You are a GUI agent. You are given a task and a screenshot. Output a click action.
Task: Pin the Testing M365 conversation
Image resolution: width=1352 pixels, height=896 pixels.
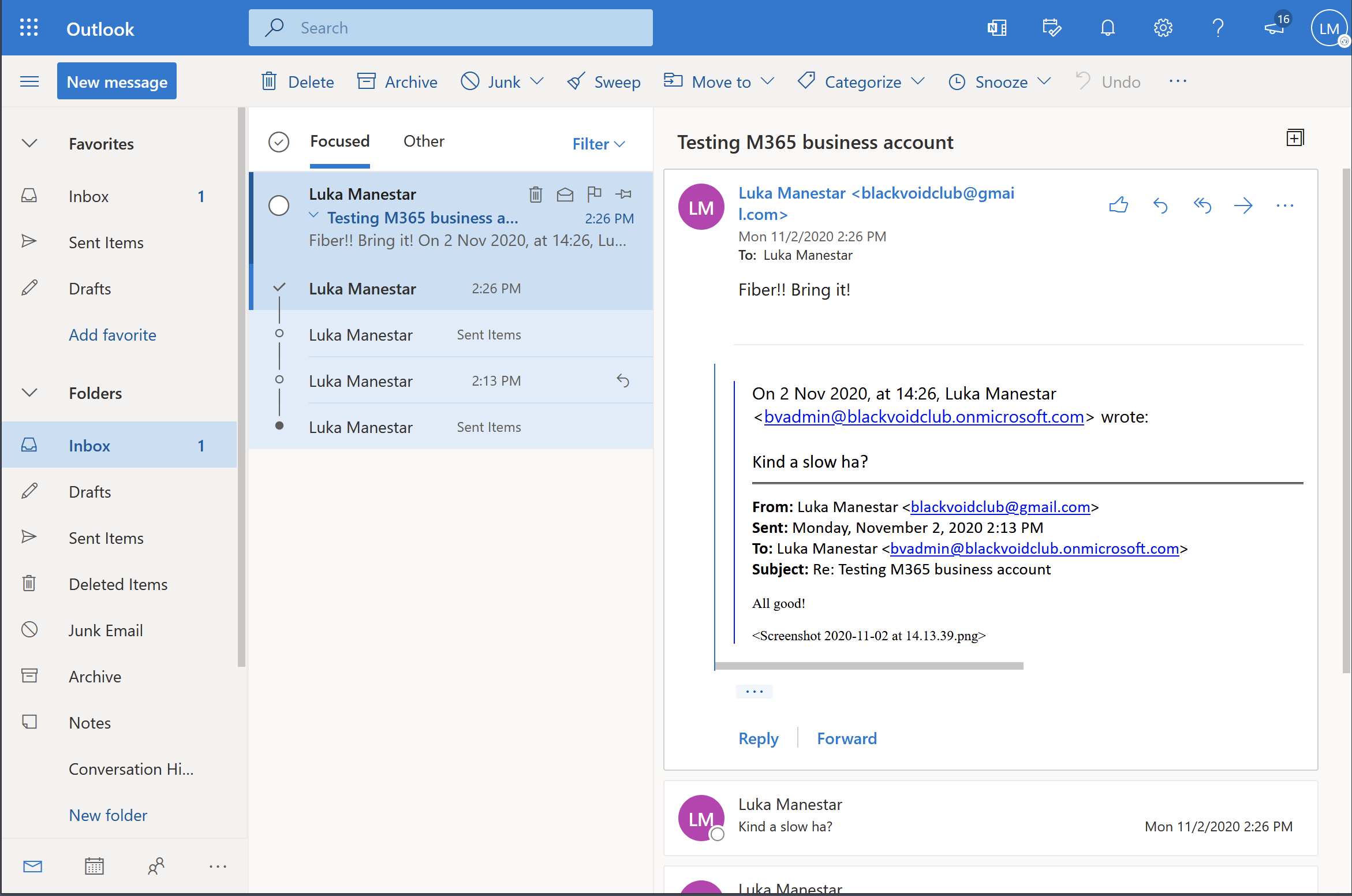click(x=623, y=194)
